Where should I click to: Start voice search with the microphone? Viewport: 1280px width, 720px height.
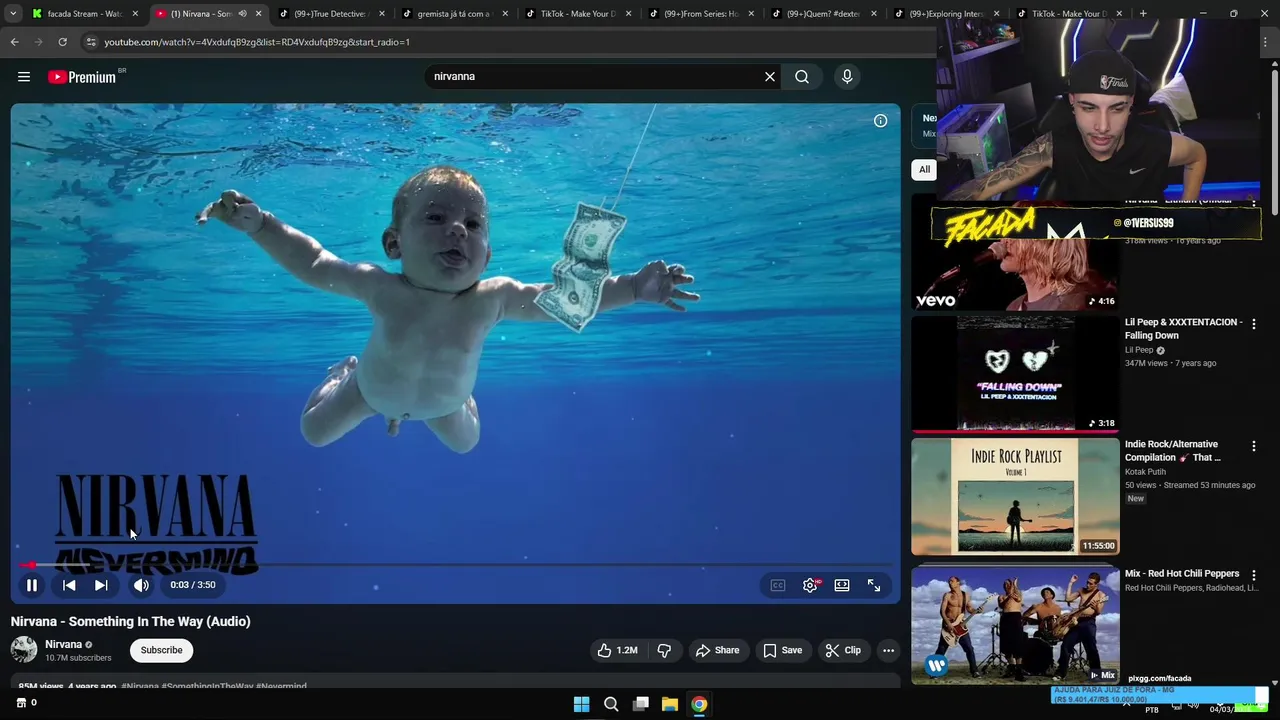point(847,76)
